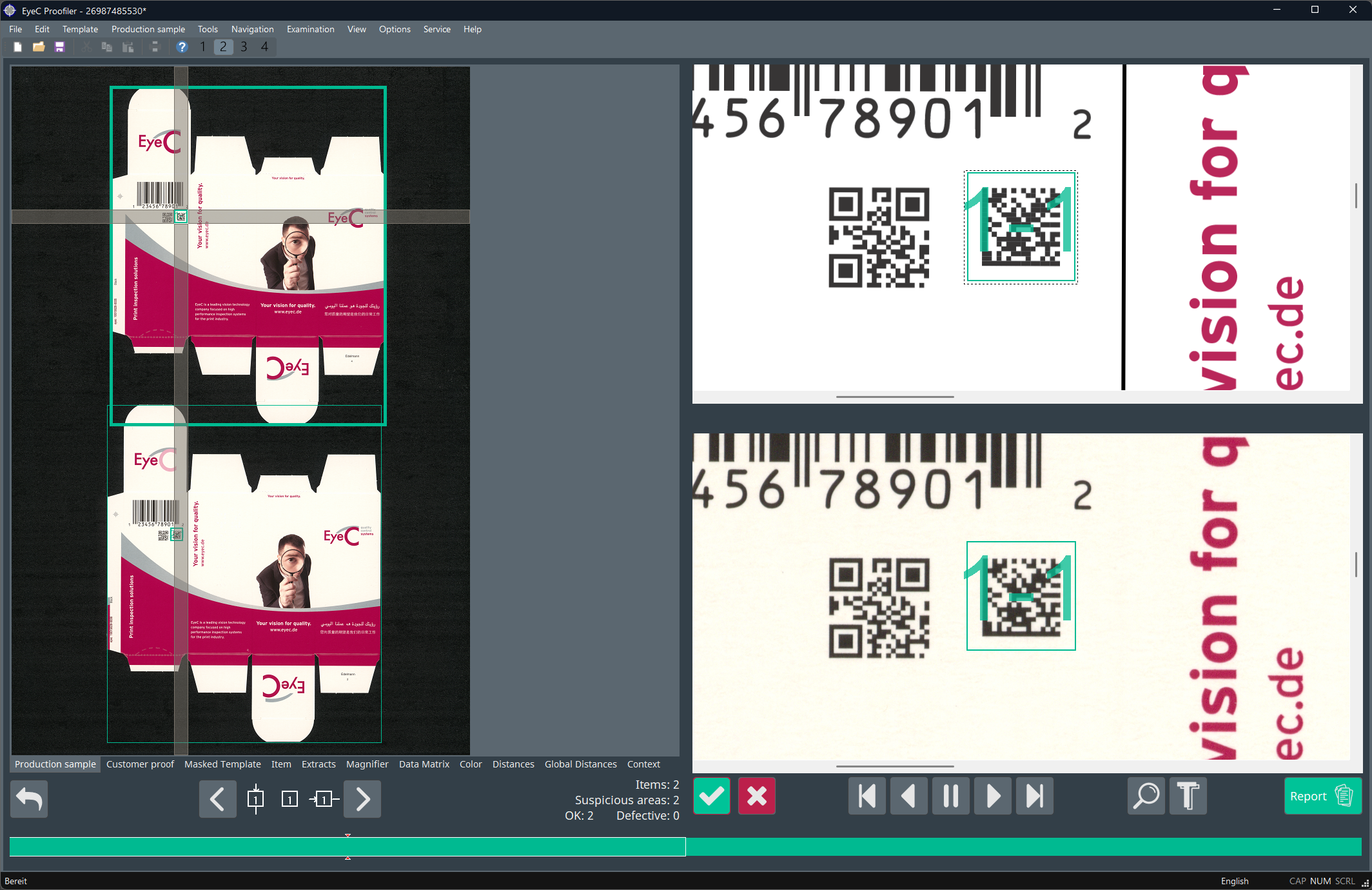Click the lower carton in the sheet overview
1372x890 pixels.
[244, 574]
